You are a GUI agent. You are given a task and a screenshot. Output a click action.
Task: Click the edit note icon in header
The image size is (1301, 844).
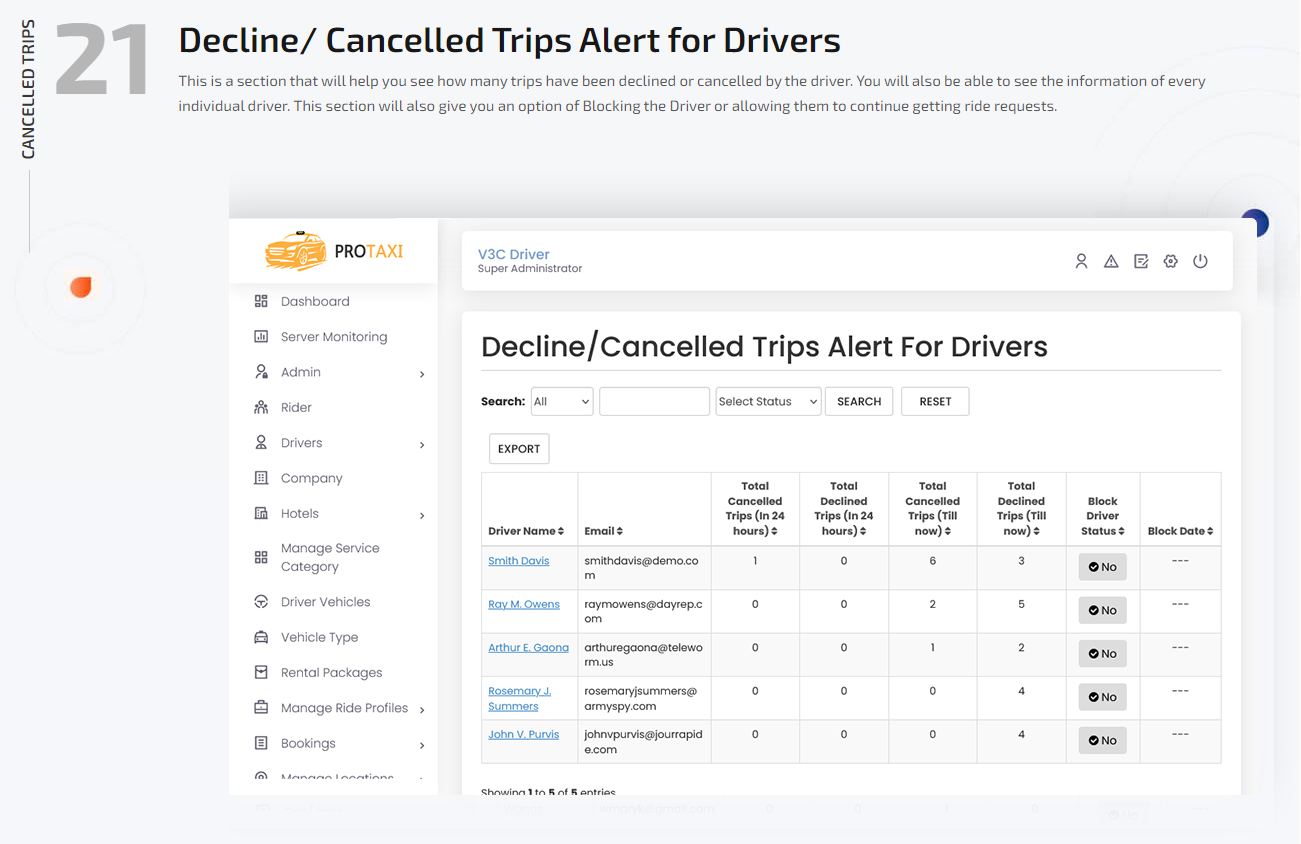pos(1141,261)
